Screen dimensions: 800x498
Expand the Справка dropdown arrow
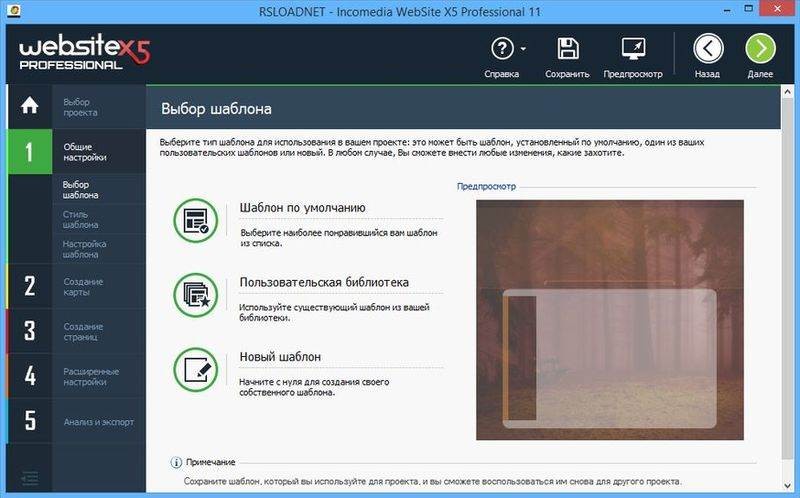pos(523,49)
